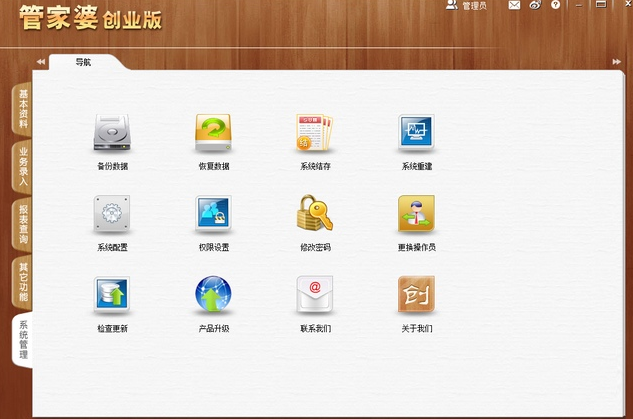
Task: Click the 检查更新 label text
Action: tap(113, 328)
